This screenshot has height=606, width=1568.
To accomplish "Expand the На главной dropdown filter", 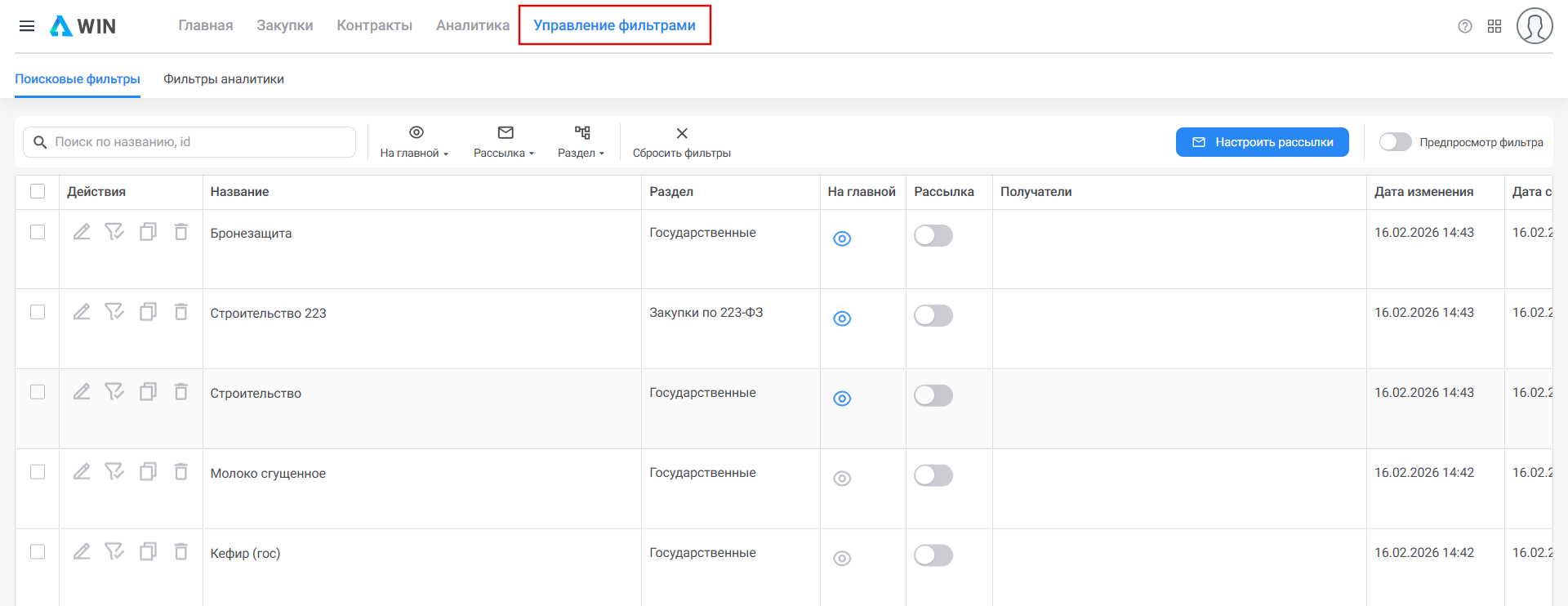I will [415, 141].
